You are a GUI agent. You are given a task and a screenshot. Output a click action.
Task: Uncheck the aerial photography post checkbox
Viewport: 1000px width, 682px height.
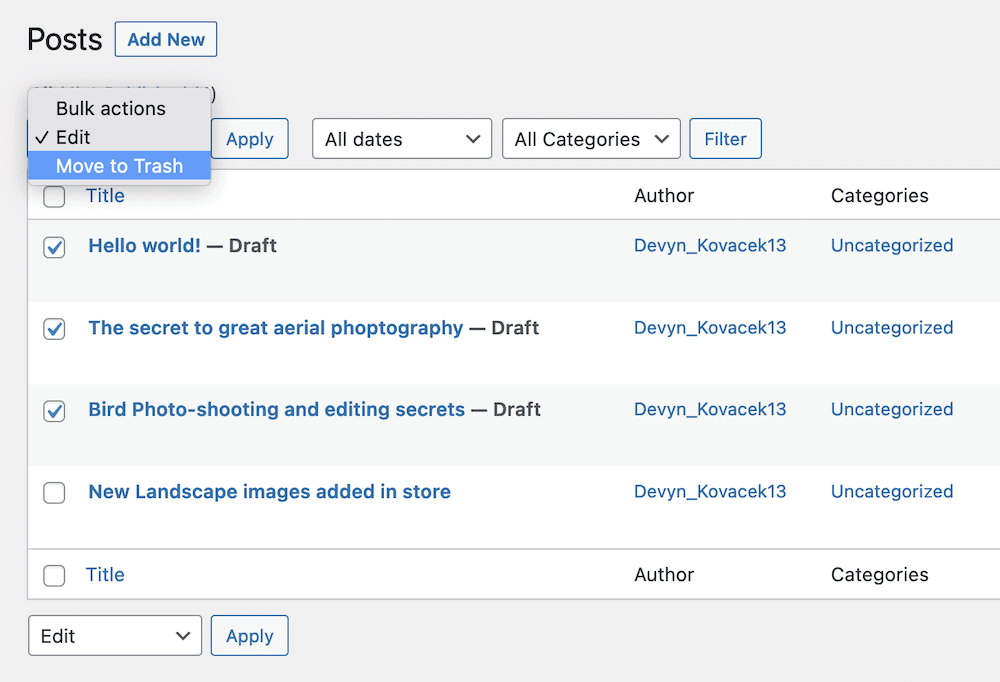[55, 329]
